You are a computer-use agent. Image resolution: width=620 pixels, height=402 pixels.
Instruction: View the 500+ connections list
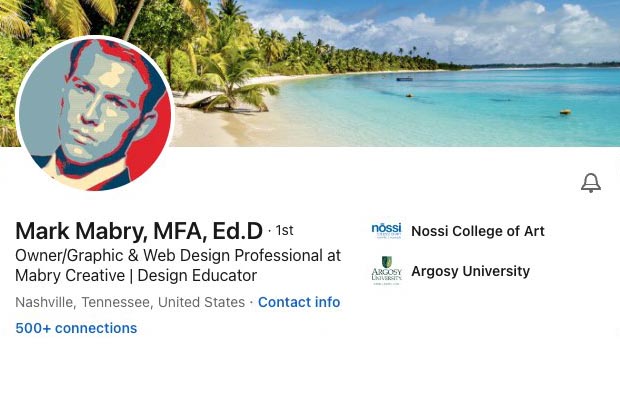(x=76, y=328)
